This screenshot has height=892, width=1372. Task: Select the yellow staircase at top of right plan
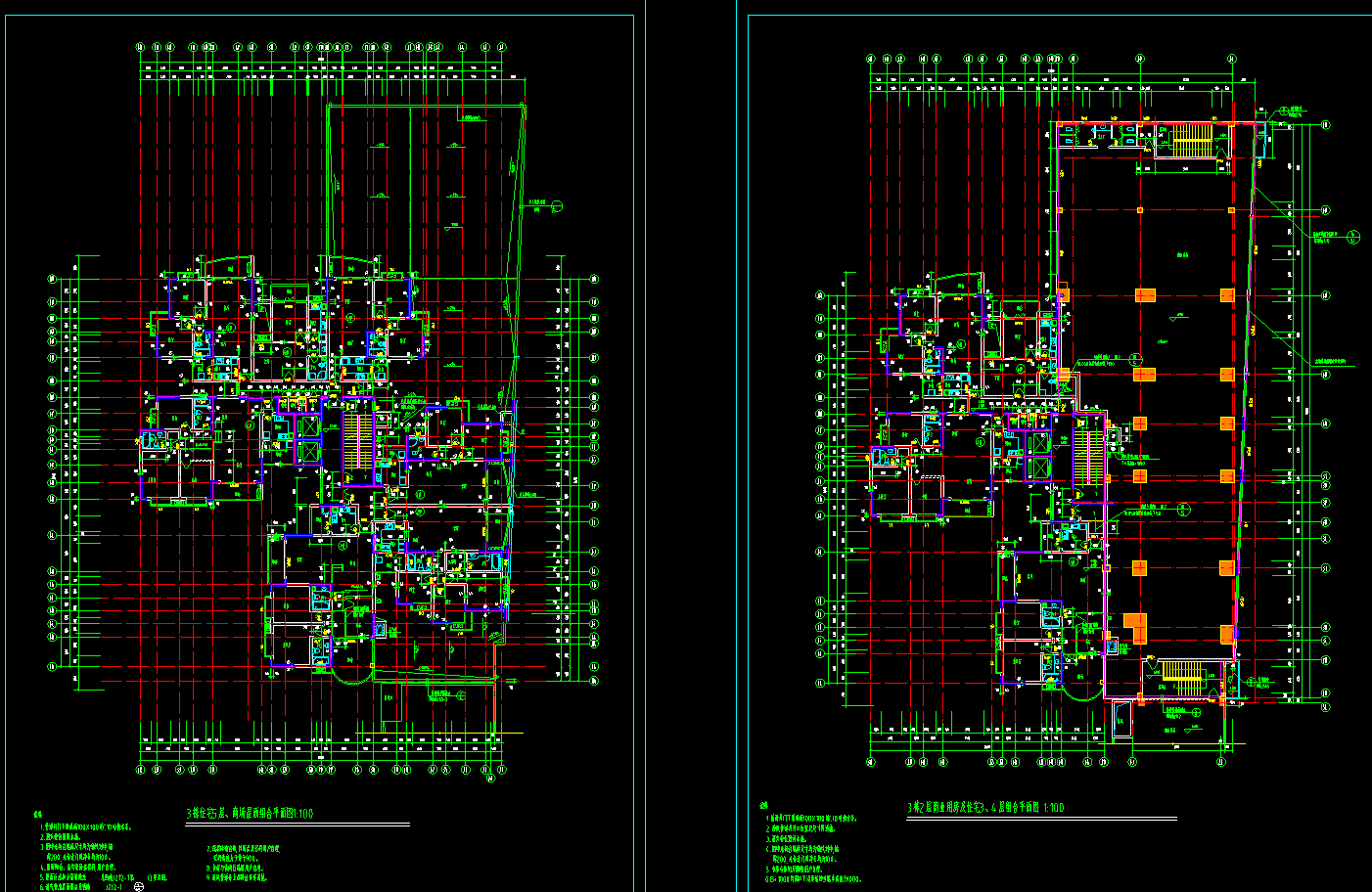tap(1192, 140)
